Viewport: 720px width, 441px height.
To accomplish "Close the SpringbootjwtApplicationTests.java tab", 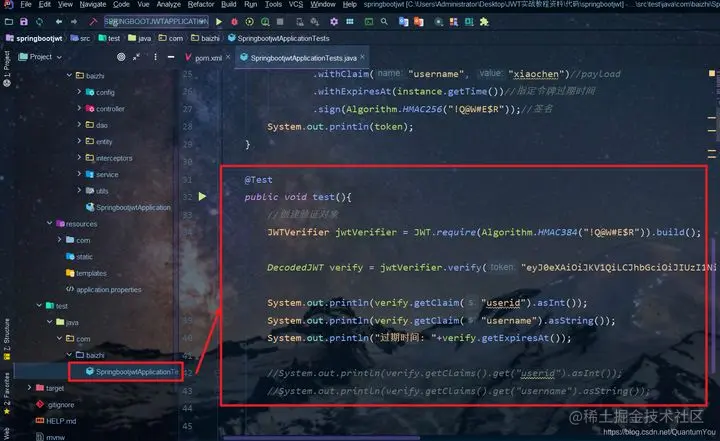I will pyautogui.click(x=363, y=57).
